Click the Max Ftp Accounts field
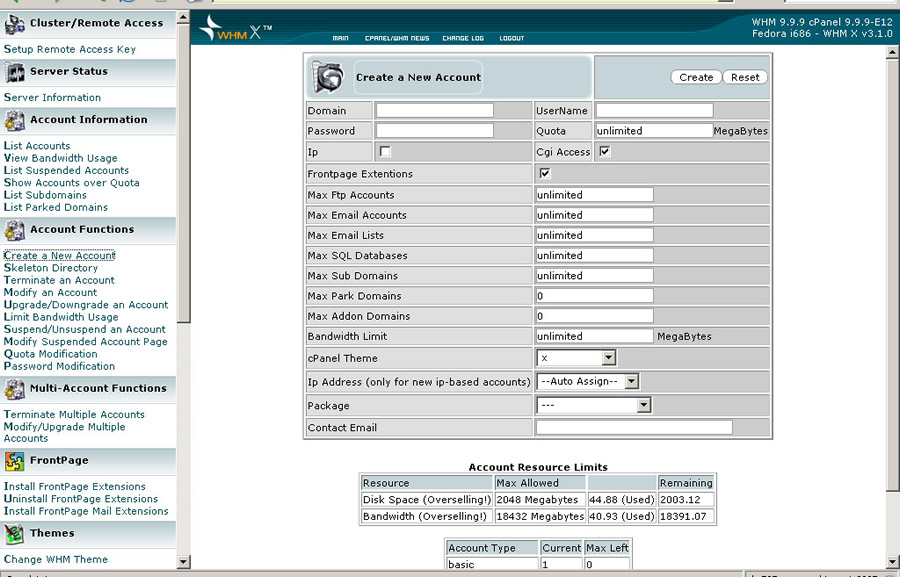The height and width of the screenshot is (577, 900). click(x=595, y=195)
